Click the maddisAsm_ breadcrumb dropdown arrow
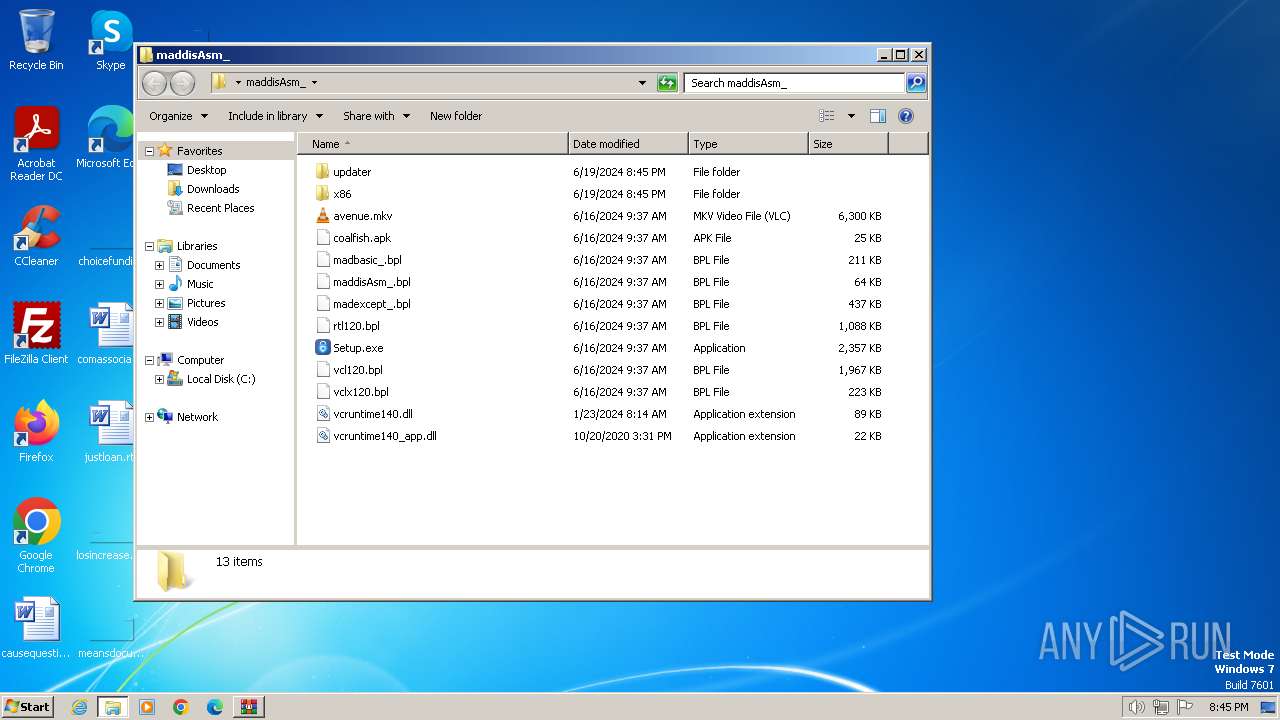 pos(314,83)
